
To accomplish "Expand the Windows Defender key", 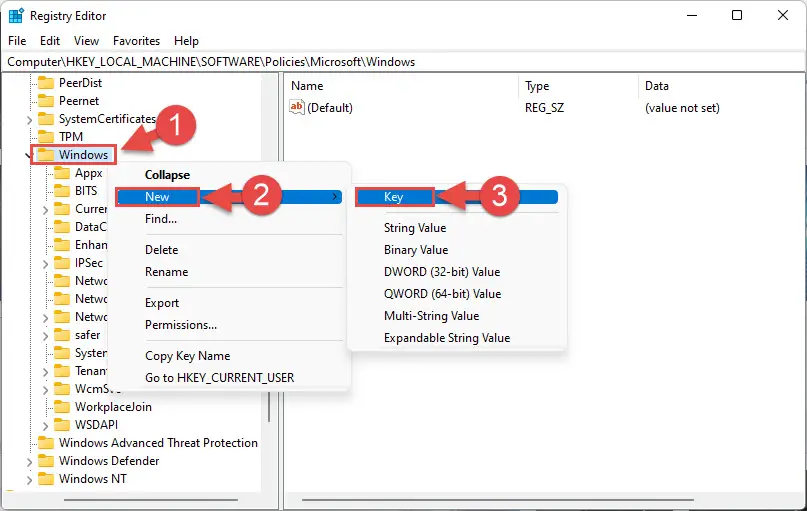I will (x=29, y=462).
